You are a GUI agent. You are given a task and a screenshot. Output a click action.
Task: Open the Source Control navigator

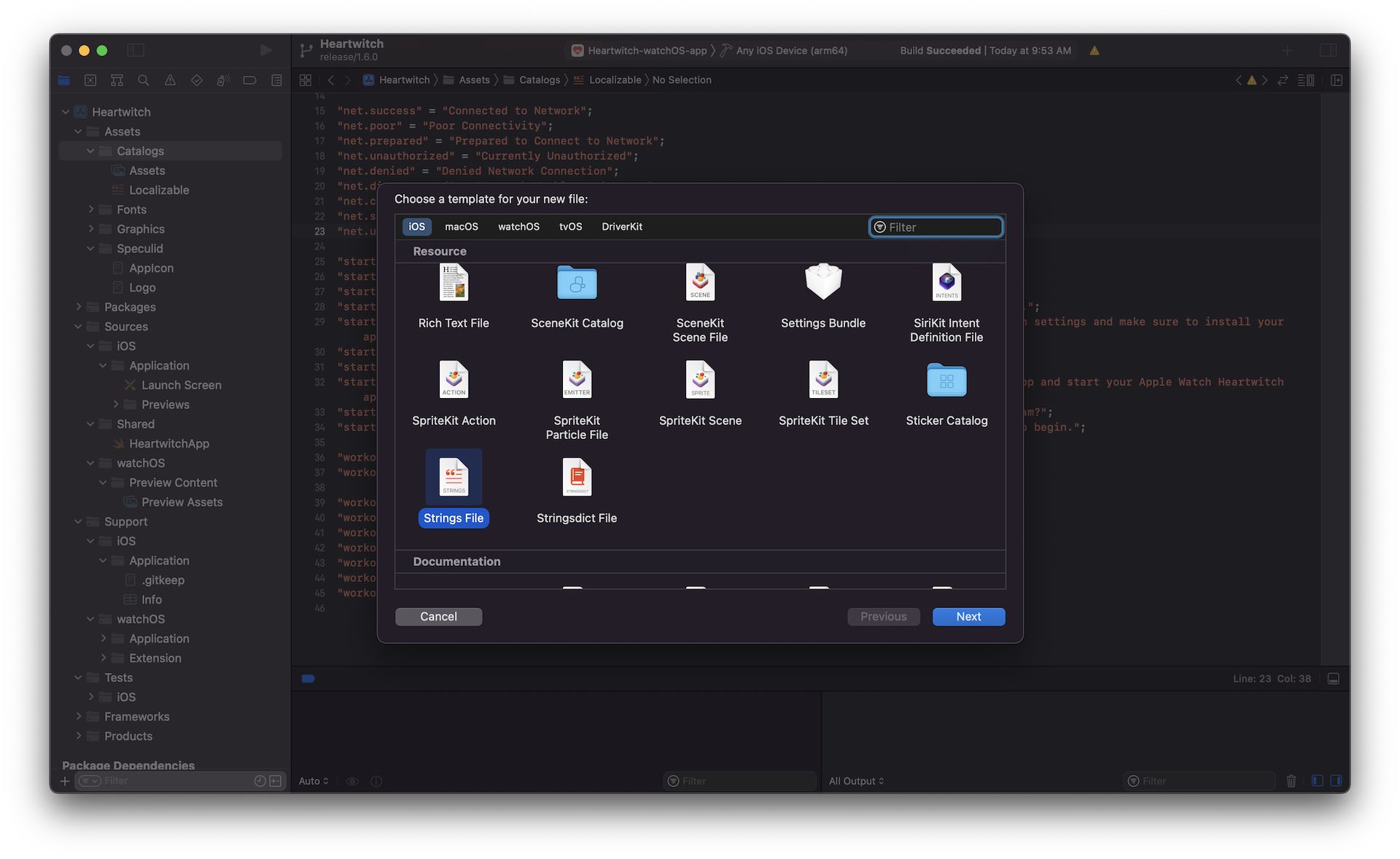(90, 80)
